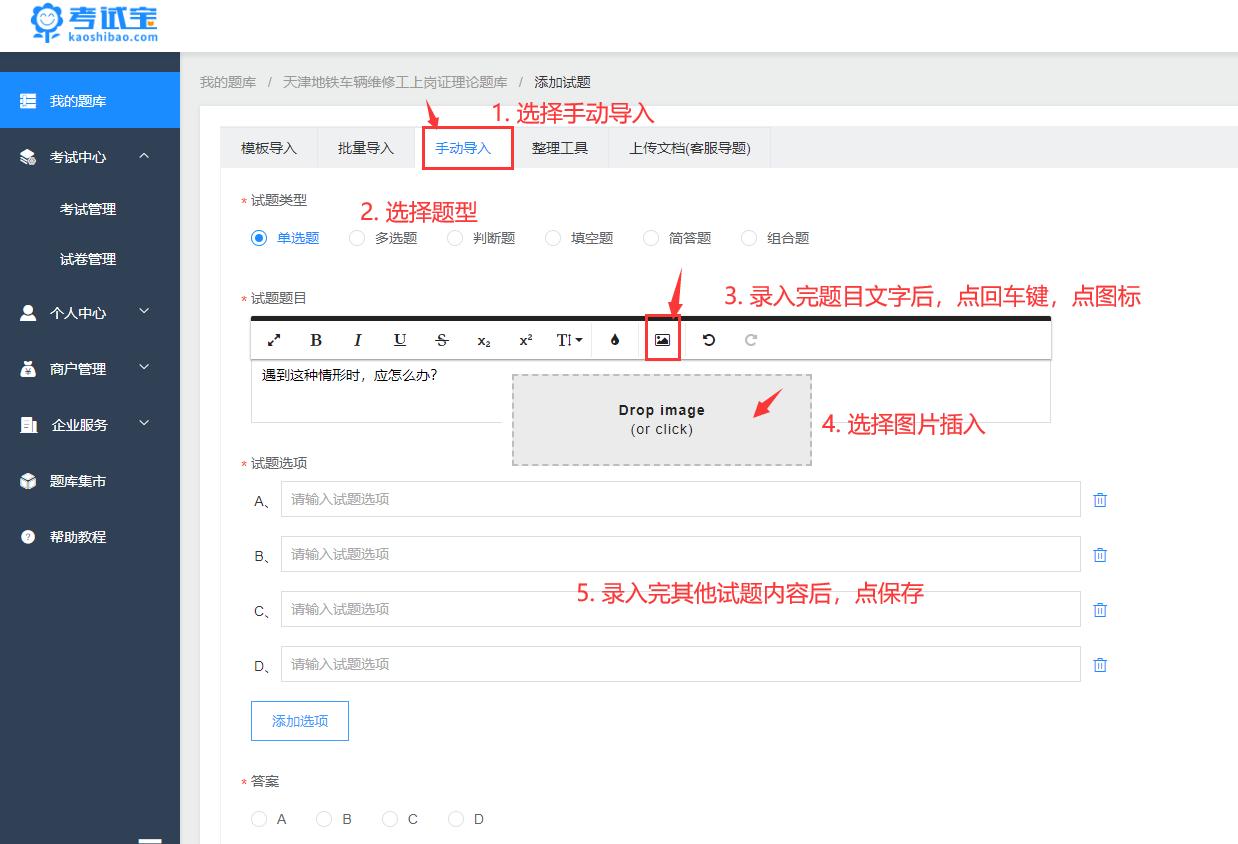The height and width of the screenshot is (844, 1238).
Task: Open the 整理工具 tab
Action: click(560, 148)
